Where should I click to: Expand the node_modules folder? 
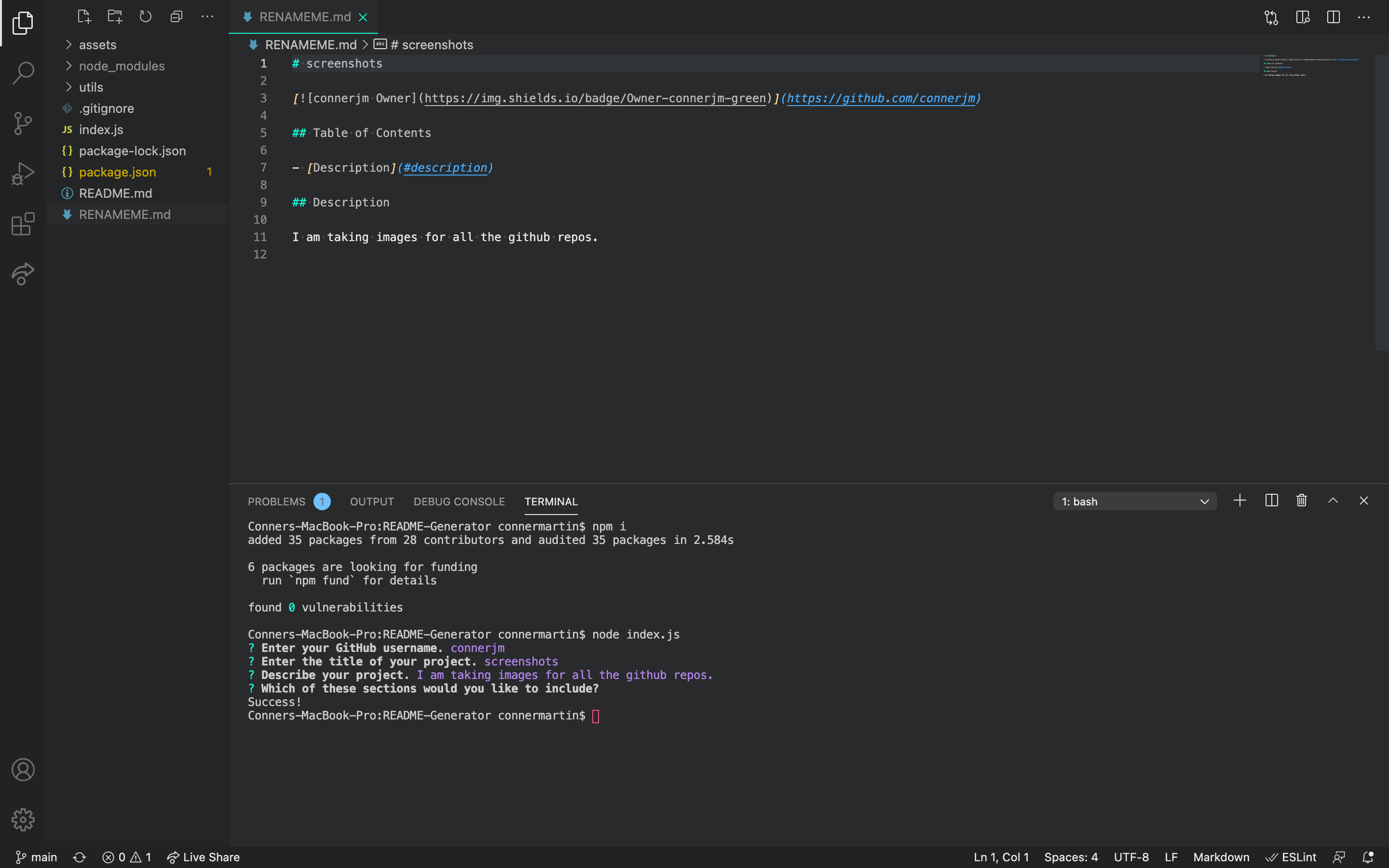pyautogui.click(x=122, y=65)
